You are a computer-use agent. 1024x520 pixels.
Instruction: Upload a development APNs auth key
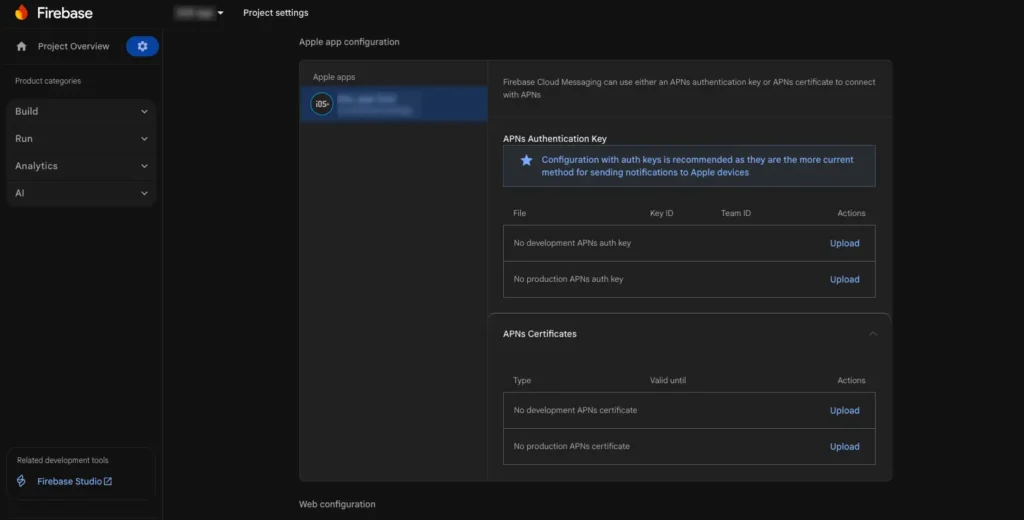pos(844,243)
